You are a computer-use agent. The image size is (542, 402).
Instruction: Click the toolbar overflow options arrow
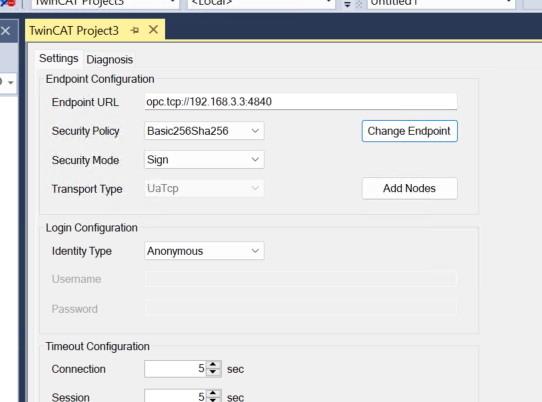(x=347, y=4)
